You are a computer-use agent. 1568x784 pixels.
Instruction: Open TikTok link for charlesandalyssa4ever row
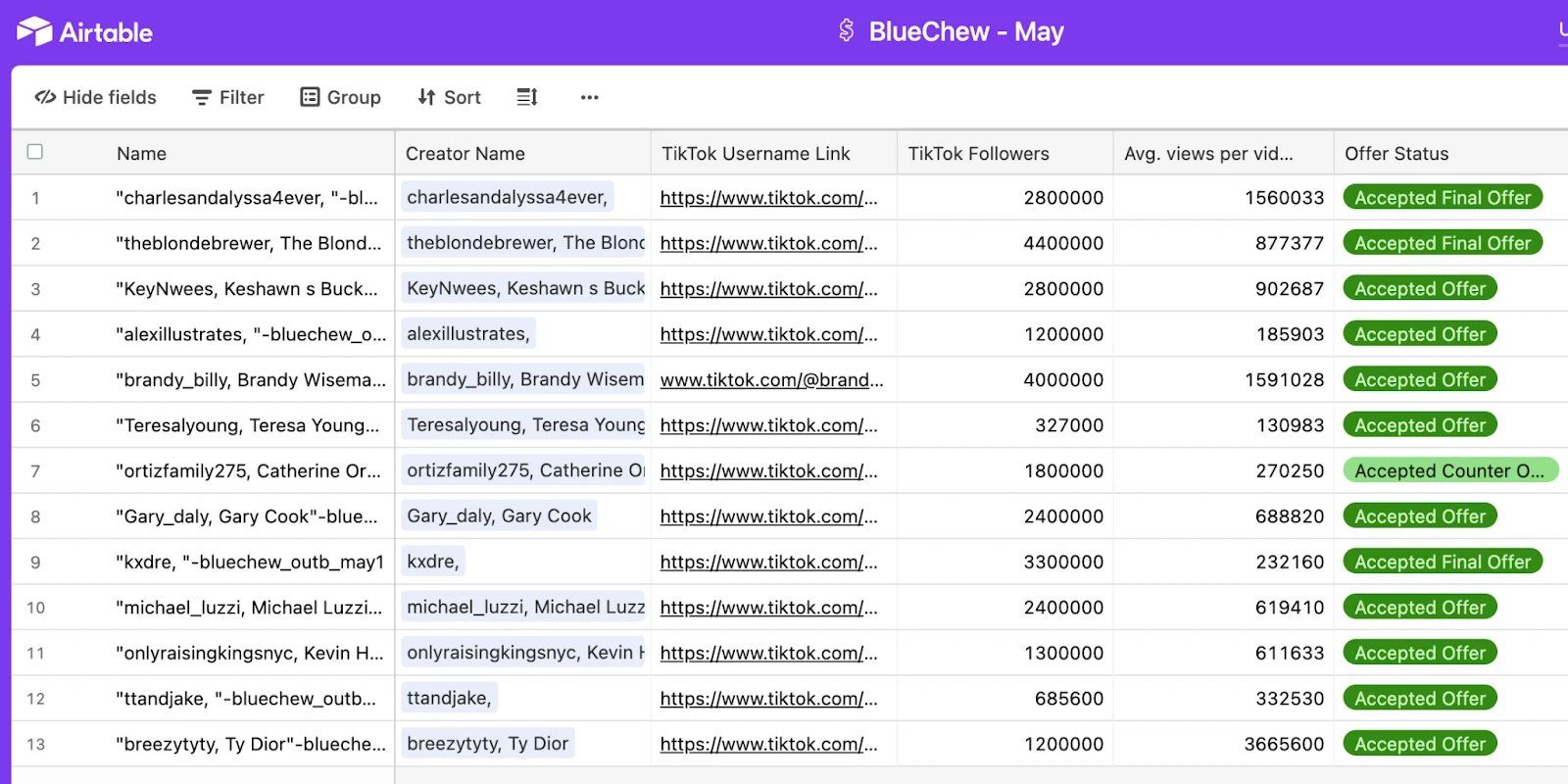[x=769, y=198]
